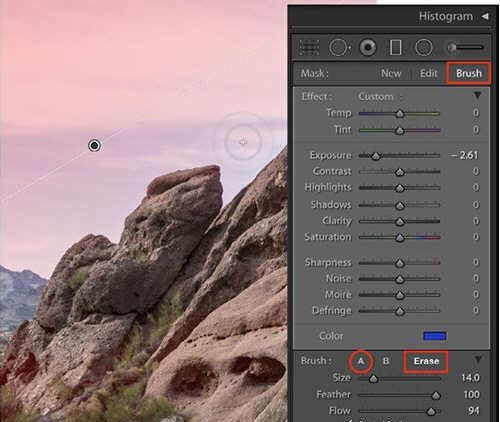Open the Effect Custom preset dropdown
This screenshot has height=422, width=500.
[380, 97]
